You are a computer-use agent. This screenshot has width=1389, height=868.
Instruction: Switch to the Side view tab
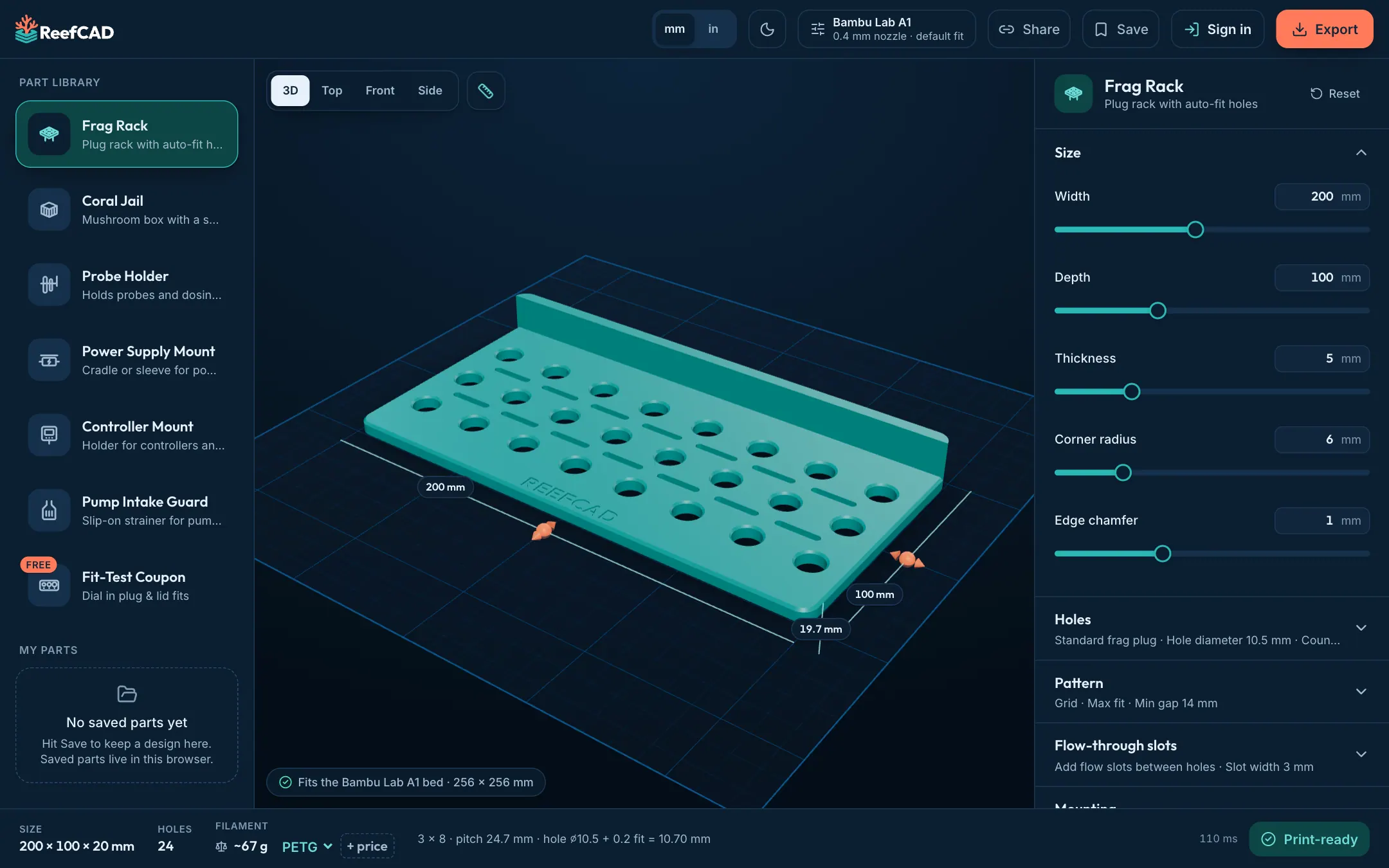pos(430,91)
